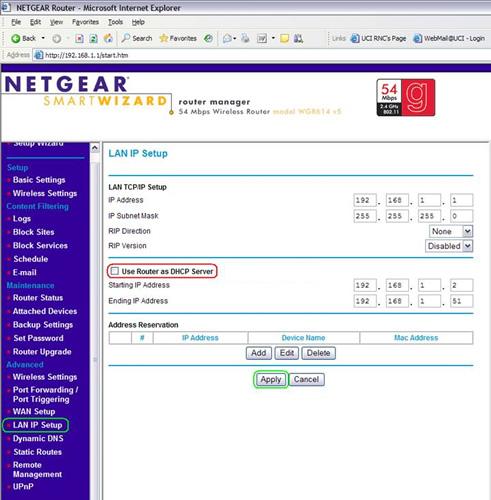Open Schedule in the sidebar
This screenshot has height=500, width=491.
click(x=31, y=259)
